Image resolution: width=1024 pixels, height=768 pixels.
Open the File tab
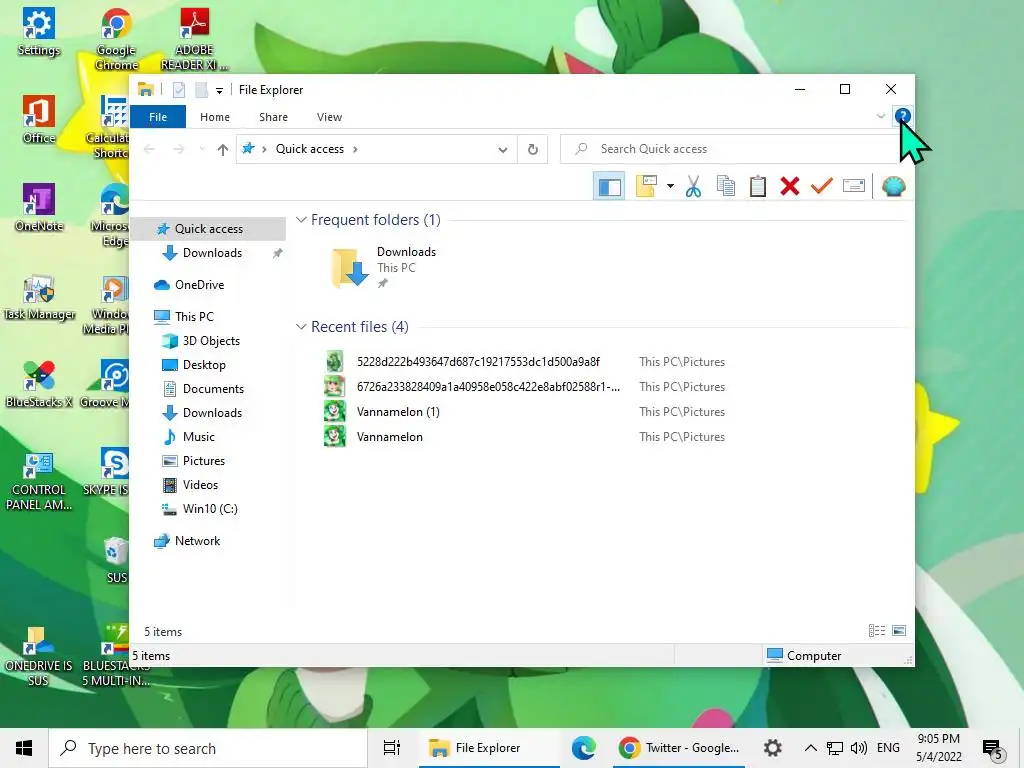click(158, 117)
